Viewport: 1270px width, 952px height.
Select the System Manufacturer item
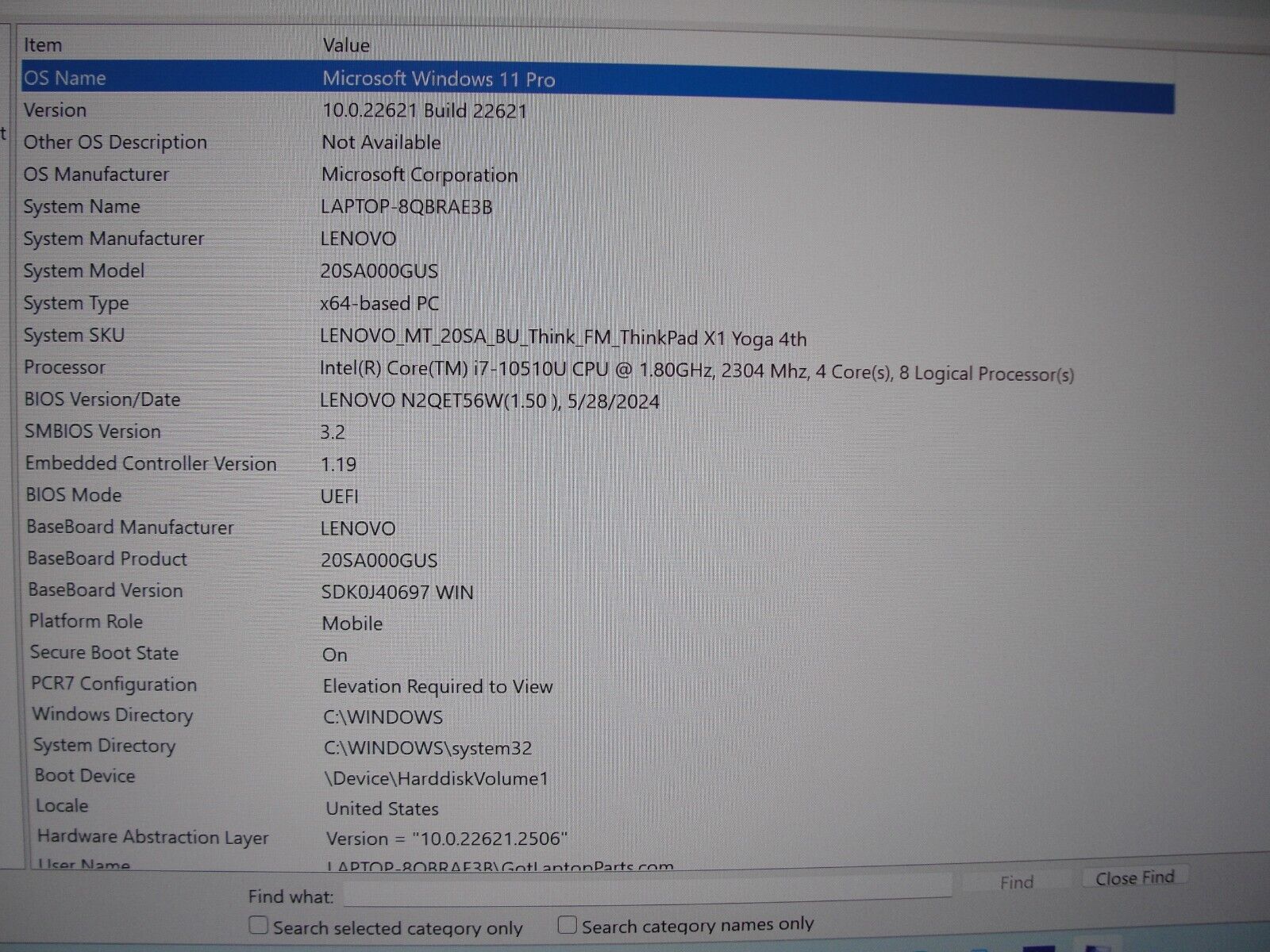(x=114, y=238)
